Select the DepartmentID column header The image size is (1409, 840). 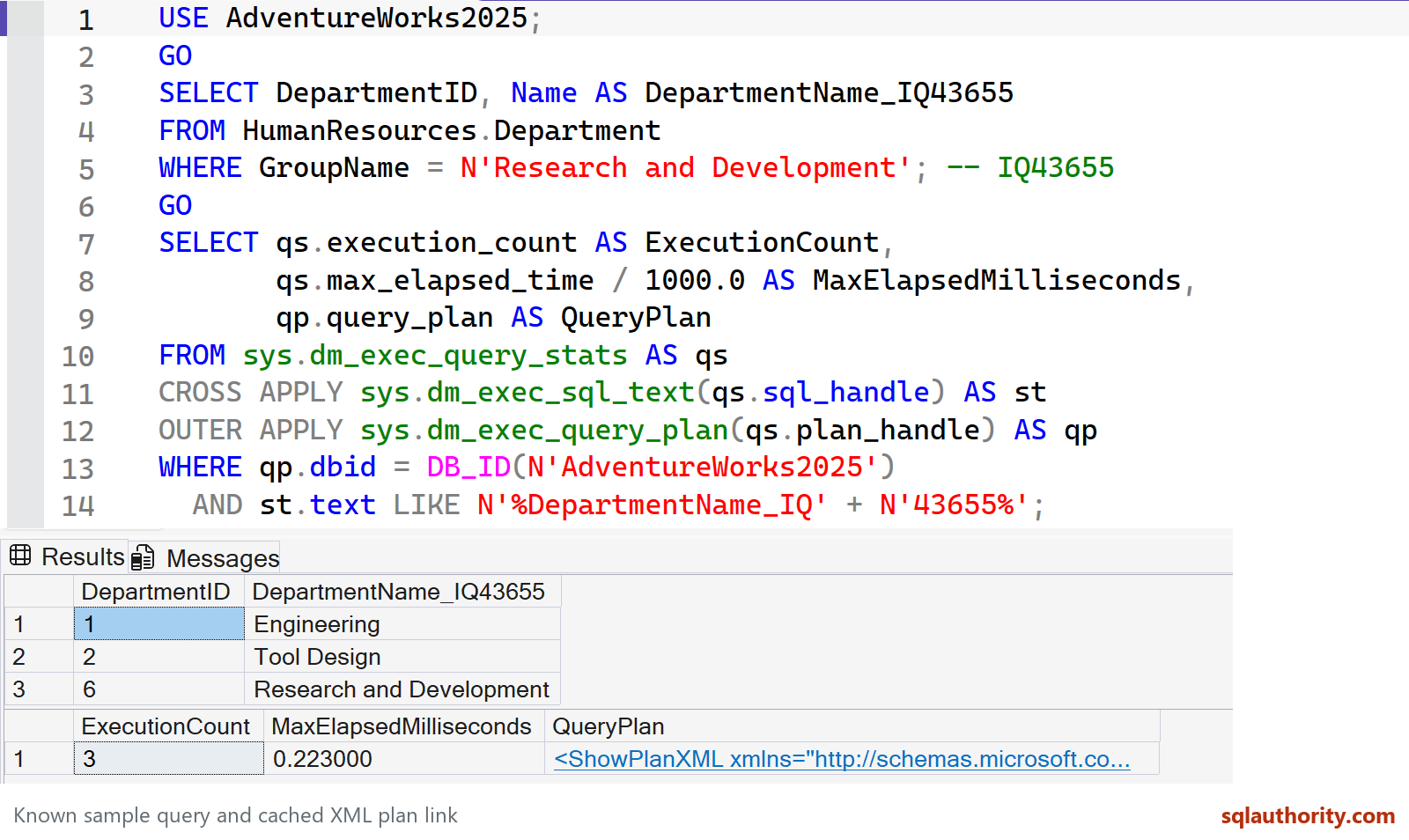[159, 592]
